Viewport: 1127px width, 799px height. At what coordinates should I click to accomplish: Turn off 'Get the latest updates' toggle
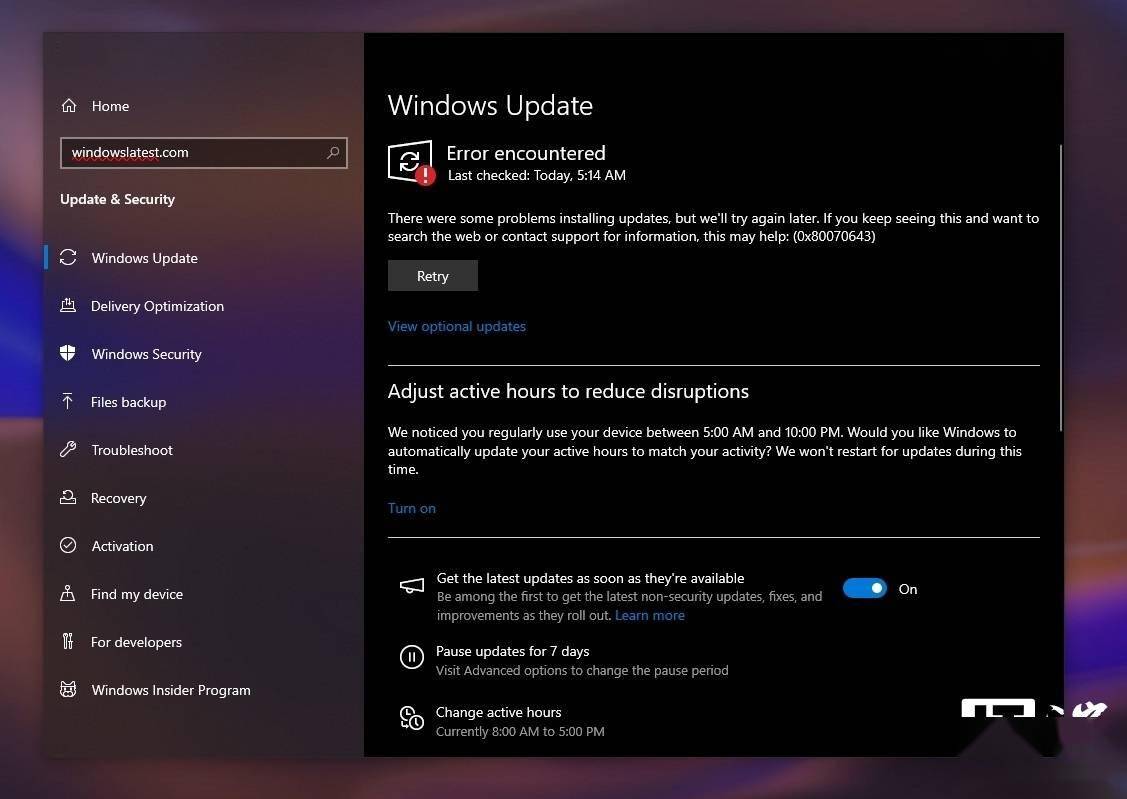[x=865, y=588]
